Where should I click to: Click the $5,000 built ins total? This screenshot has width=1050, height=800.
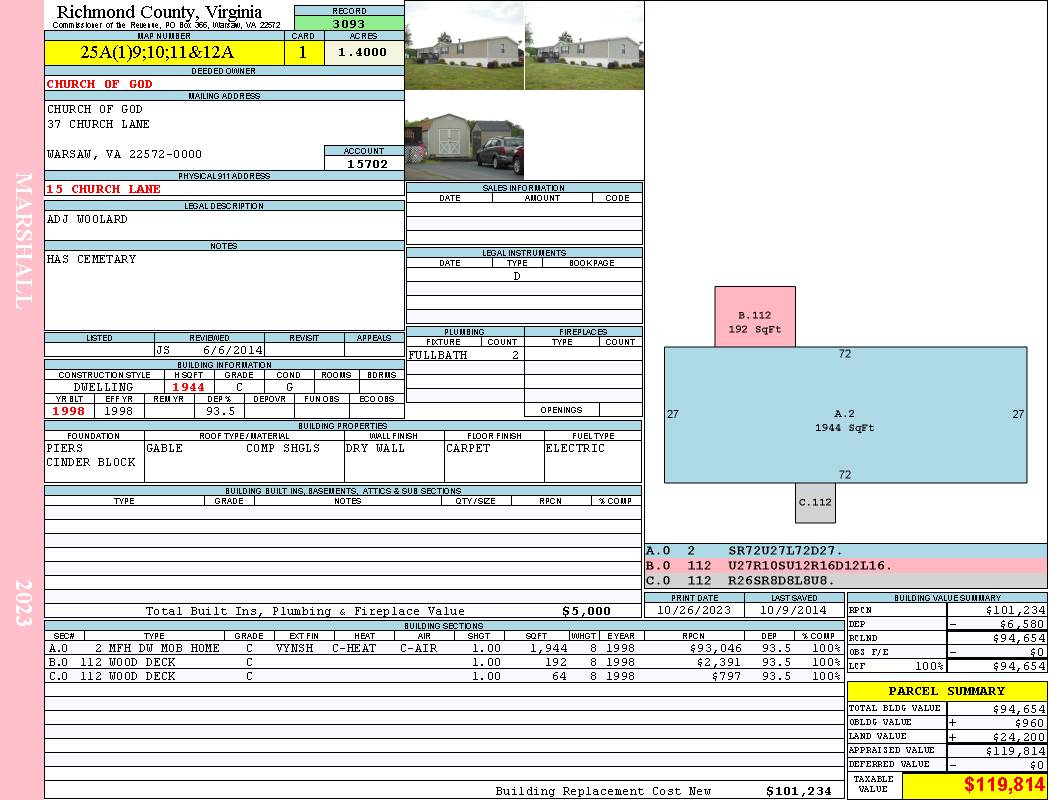click(586, 611)
